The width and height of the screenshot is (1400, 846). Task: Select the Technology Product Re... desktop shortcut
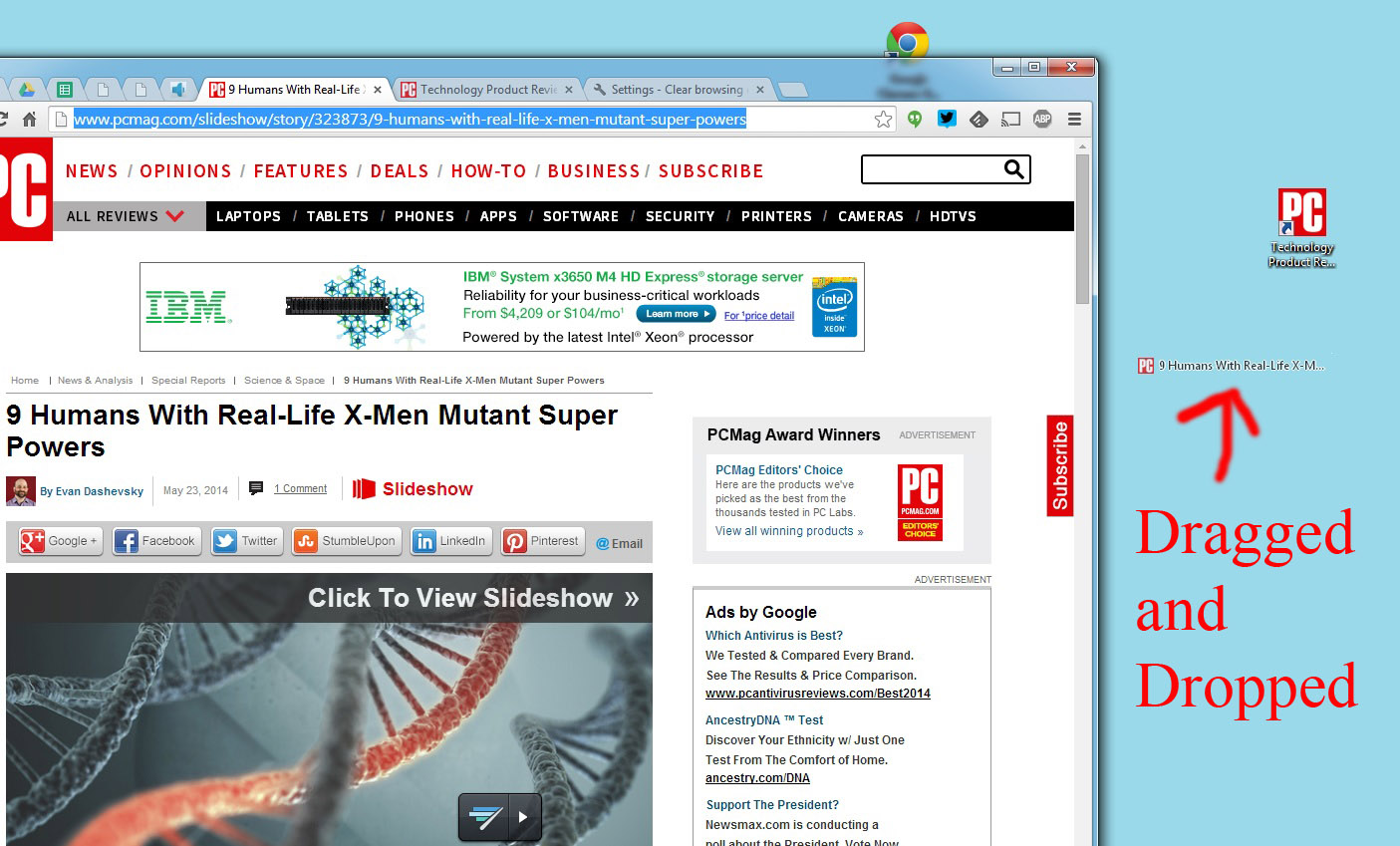point(1301,228)
